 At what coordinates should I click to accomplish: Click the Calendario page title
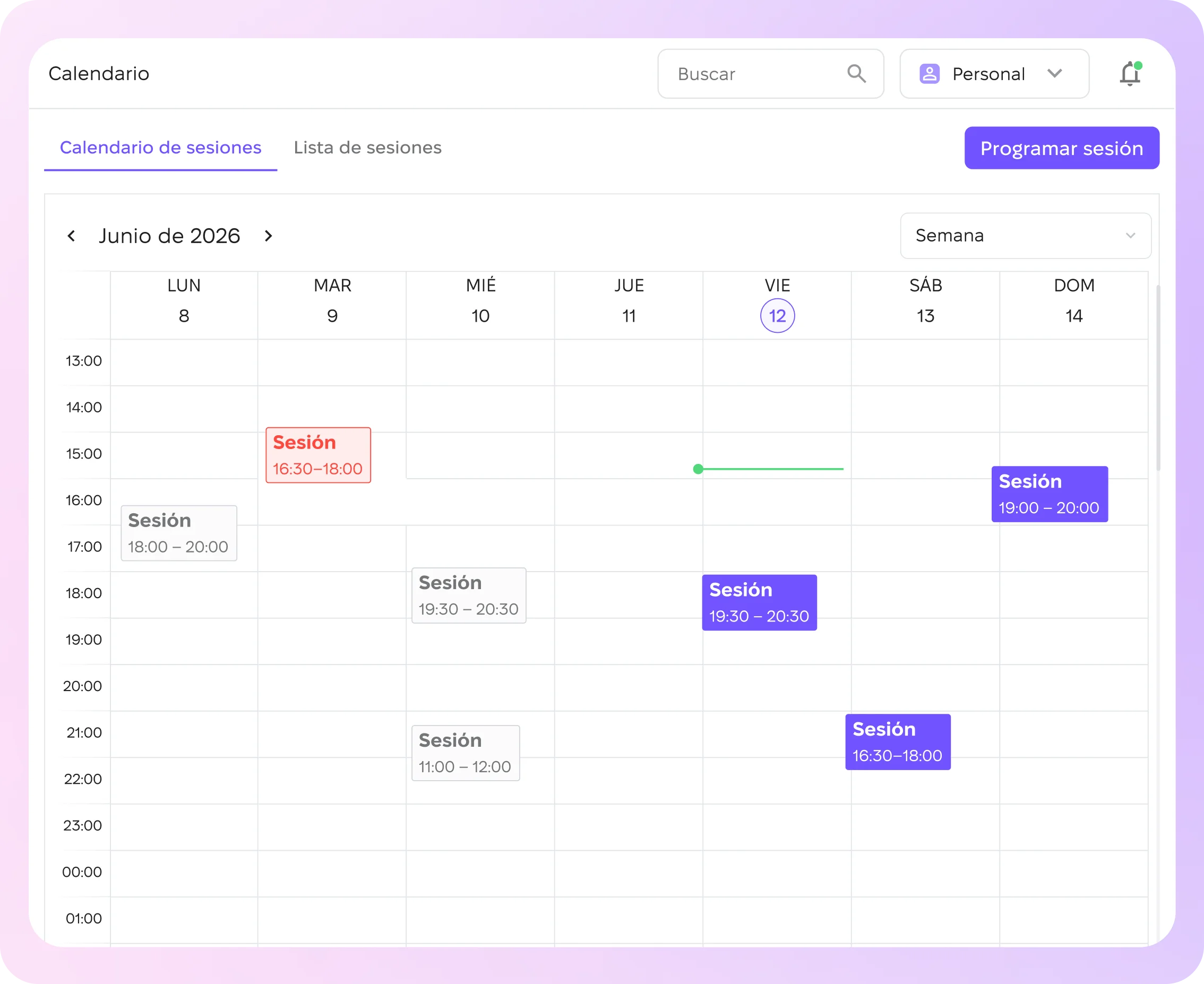pos(99,74)
